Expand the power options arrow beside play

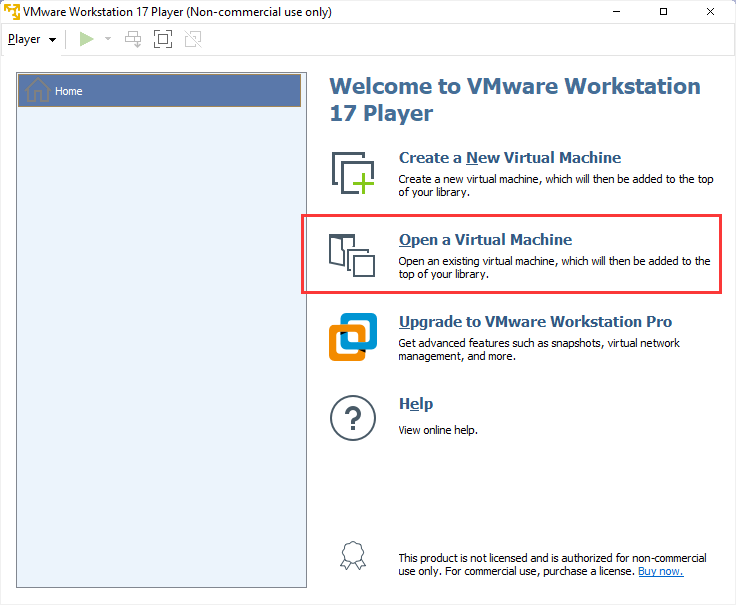tap(108, 39)
